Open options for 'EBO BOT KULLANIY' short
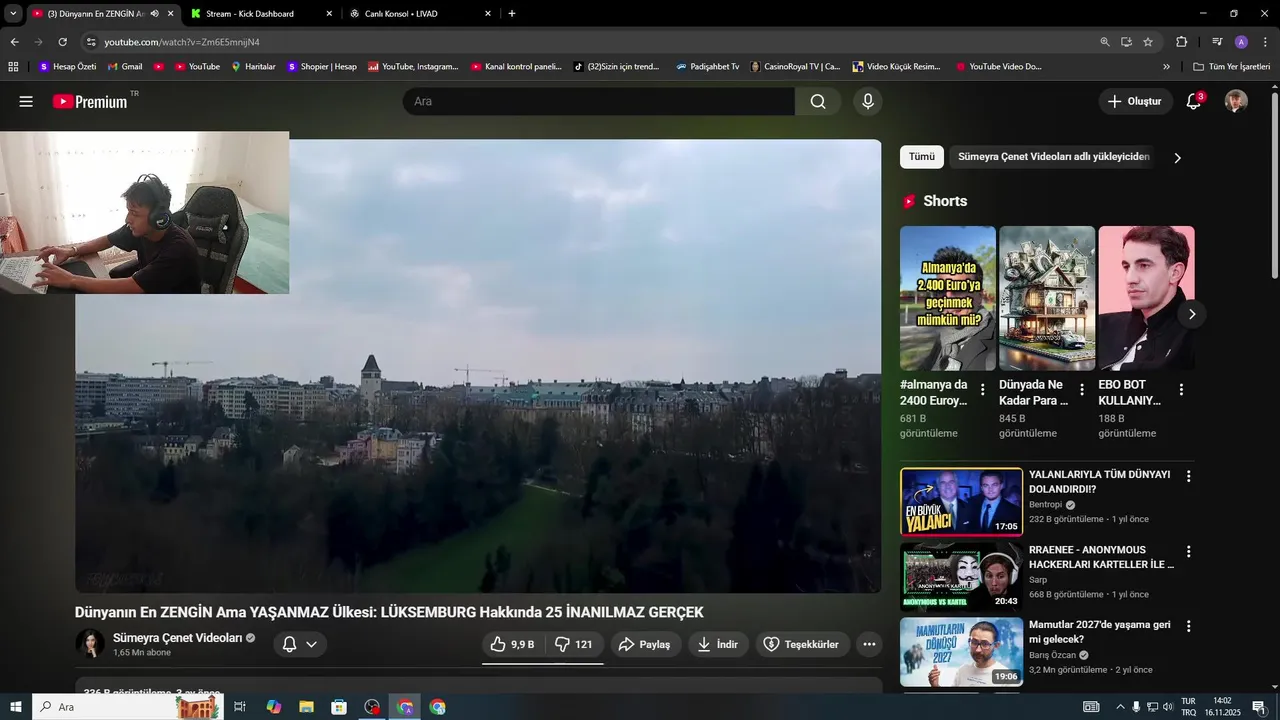This screenshot has height=720, width=1280. point(1181,390)
